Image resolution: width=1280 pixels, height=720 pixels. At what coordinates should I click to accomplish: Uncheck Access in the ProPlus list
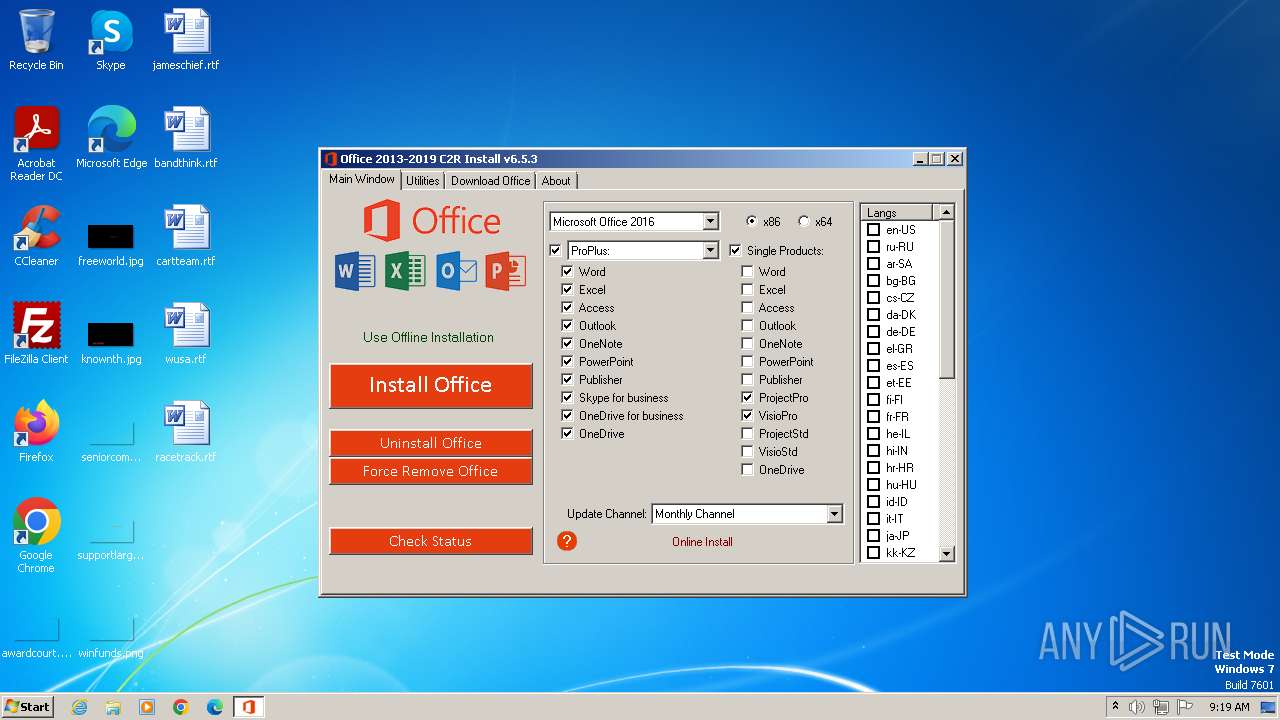point(568,307)
